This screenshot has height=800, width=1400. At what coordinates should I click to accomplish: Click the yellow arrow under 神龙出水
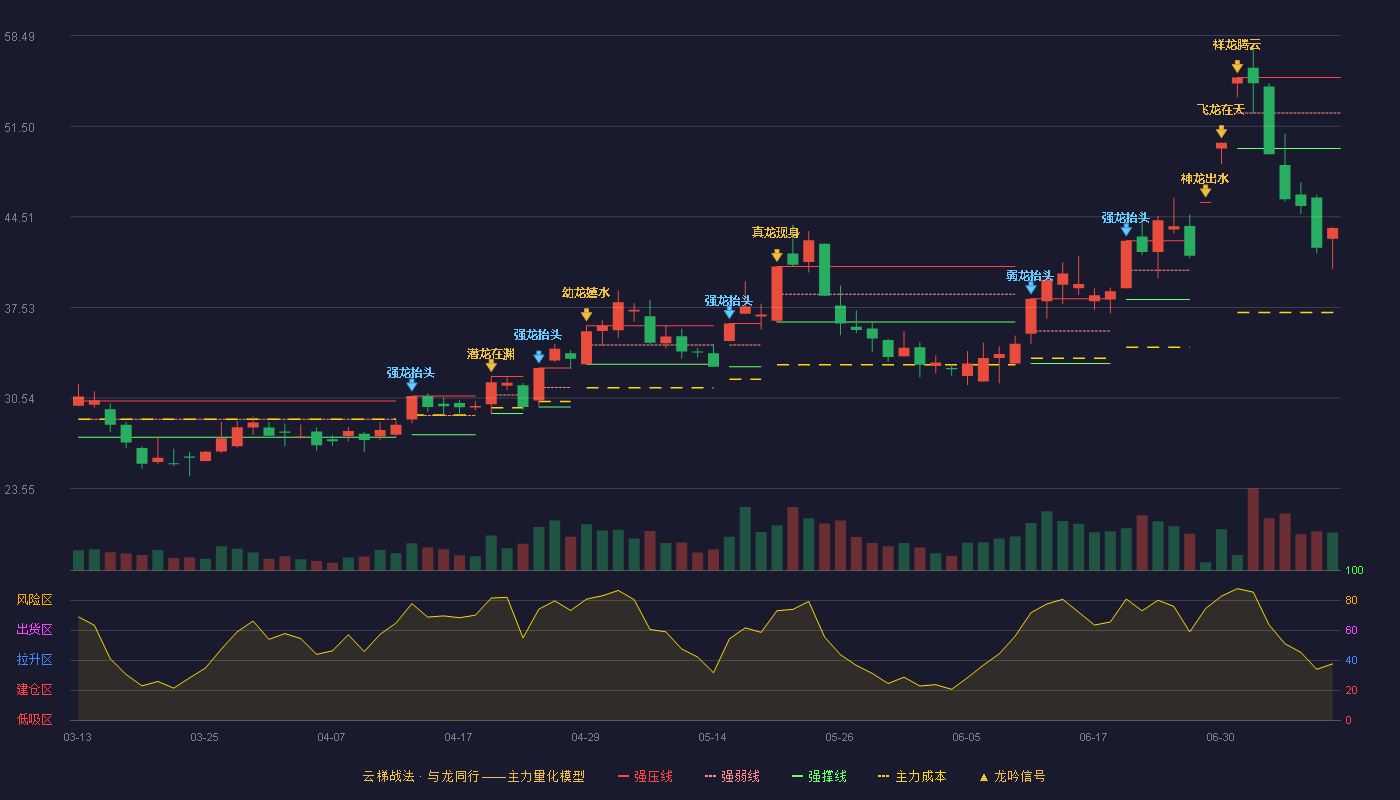click(1205, 191)
